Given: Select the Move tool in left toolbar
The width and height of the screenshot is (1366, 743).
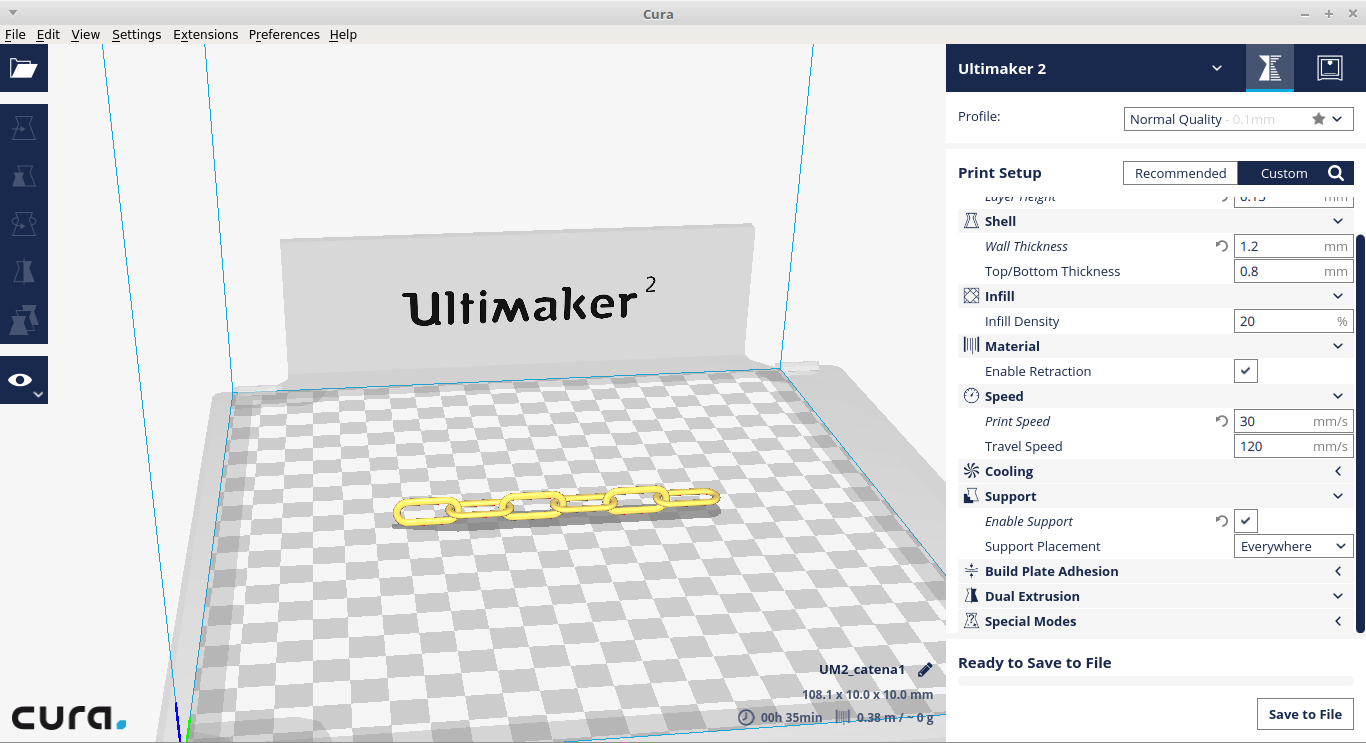Looking at the screenshot, I should point(23,128).
